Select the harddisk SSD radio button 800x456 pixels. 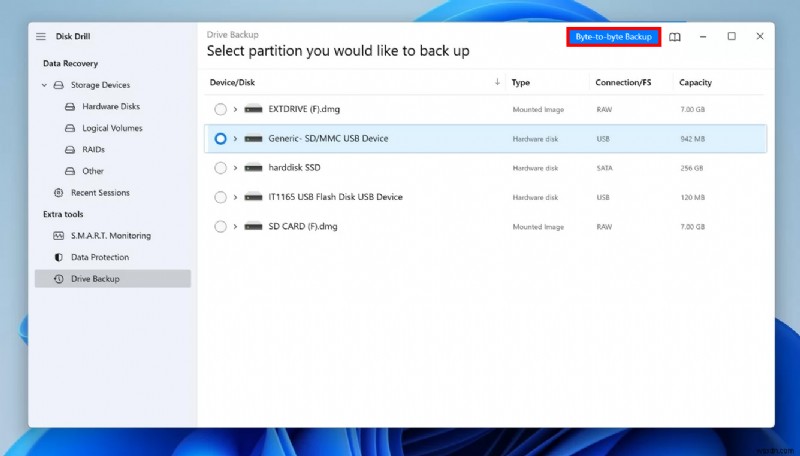point(220,168)
